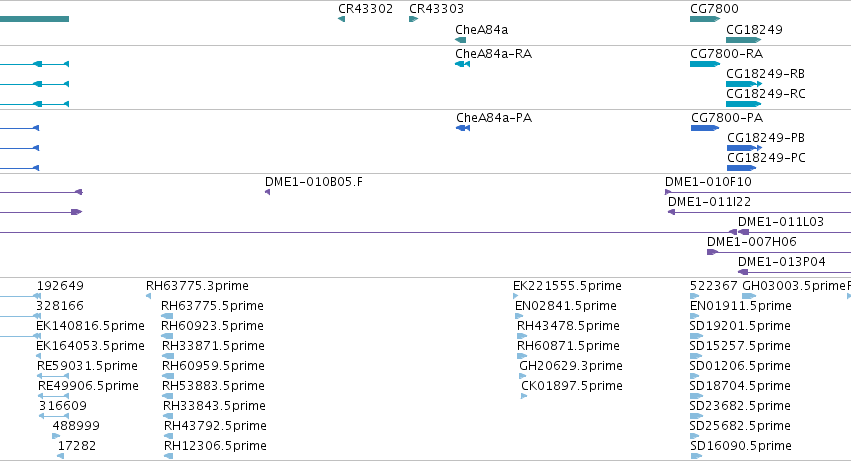Select the CG18249-RB transcript glyph
Viewport: 851px width, 461px height.
tap(744, 84)
